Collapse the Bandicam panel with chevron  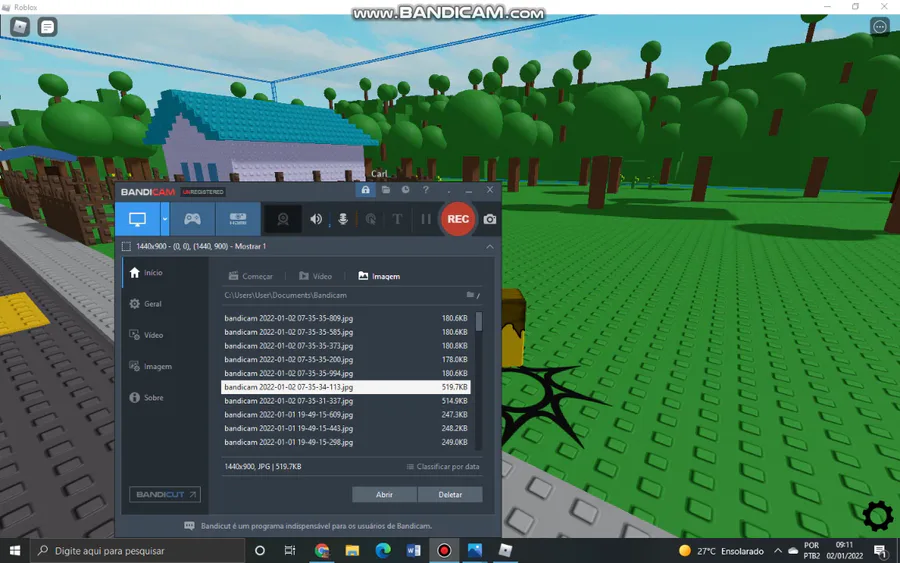pyautogui.click(x=490, y=246)
